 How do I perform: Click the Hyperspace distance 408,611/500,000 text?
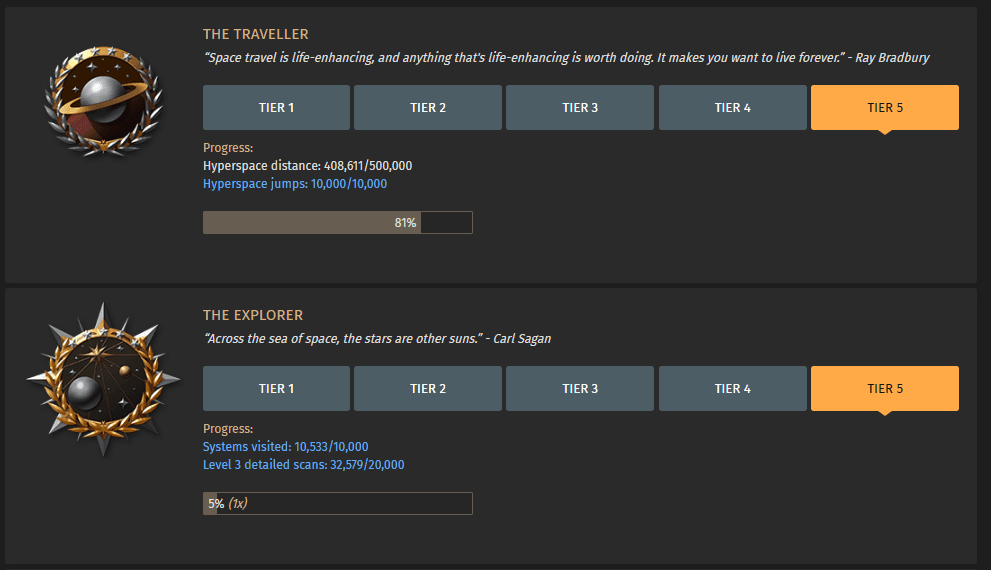[307, 166]
